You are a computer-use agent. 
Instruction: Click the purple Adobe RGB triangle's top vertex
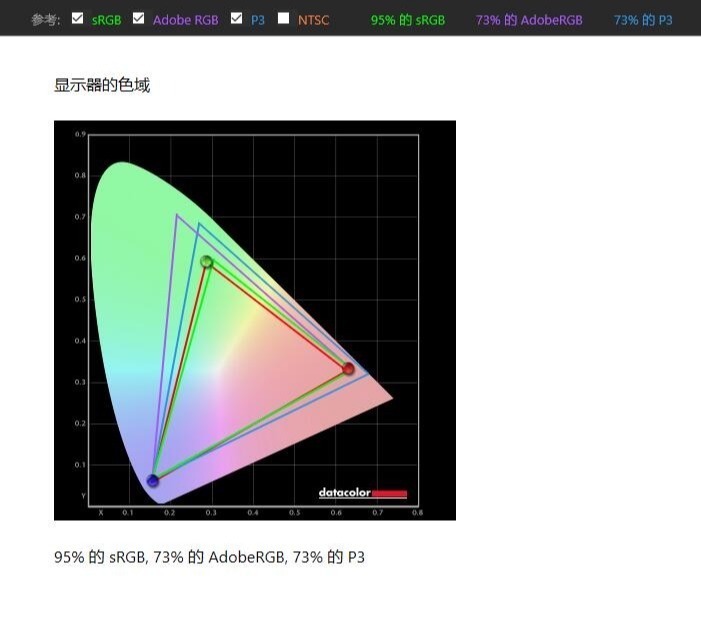[x=177, y=214]
